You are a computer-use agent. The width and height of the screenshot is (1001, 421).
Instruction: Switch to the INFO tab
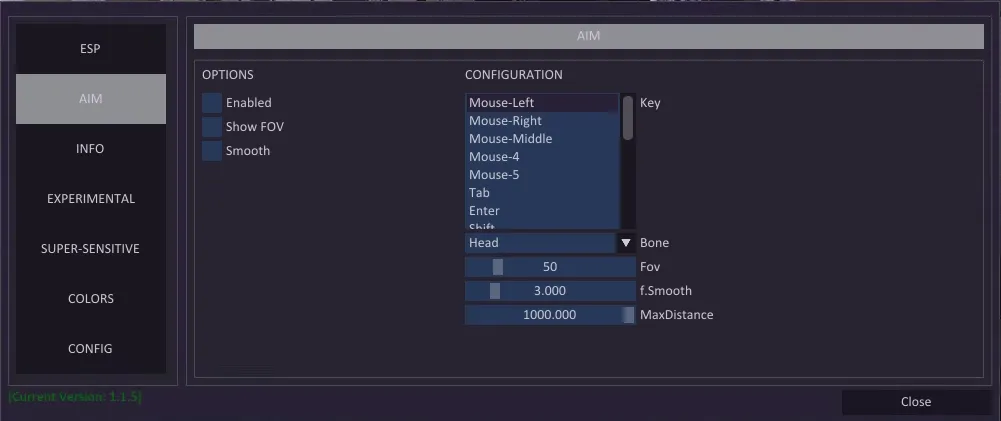[90, 149]
